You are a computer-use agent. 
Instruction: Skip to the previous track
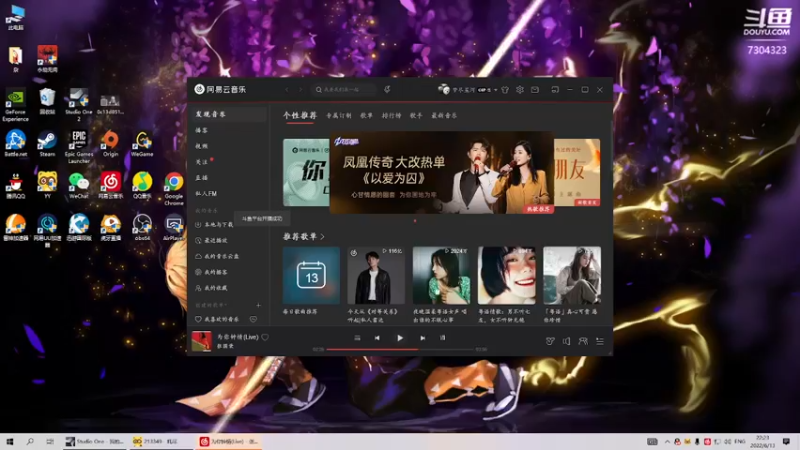[x=377, y=338]
